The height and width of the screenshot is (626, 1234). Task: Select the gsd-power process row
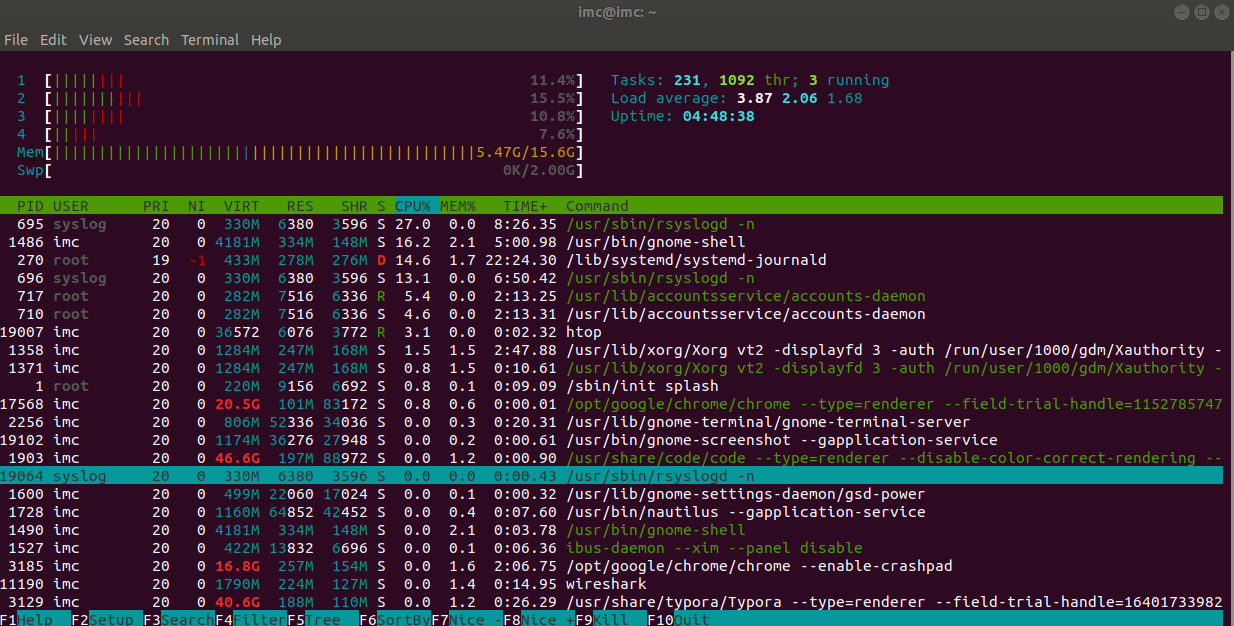612,494
